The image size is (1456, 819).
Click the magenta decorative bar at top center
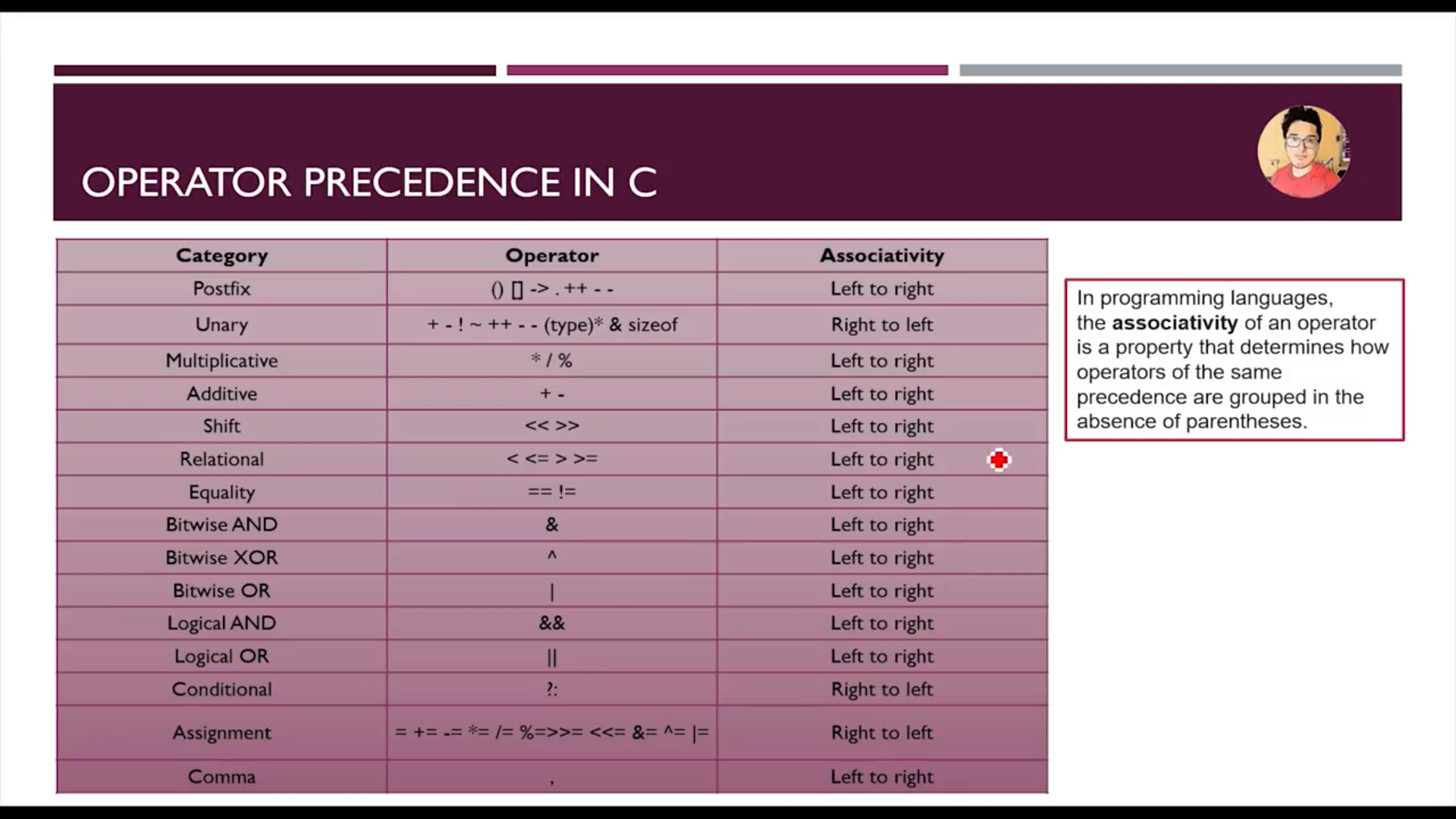tap(727, 71)
